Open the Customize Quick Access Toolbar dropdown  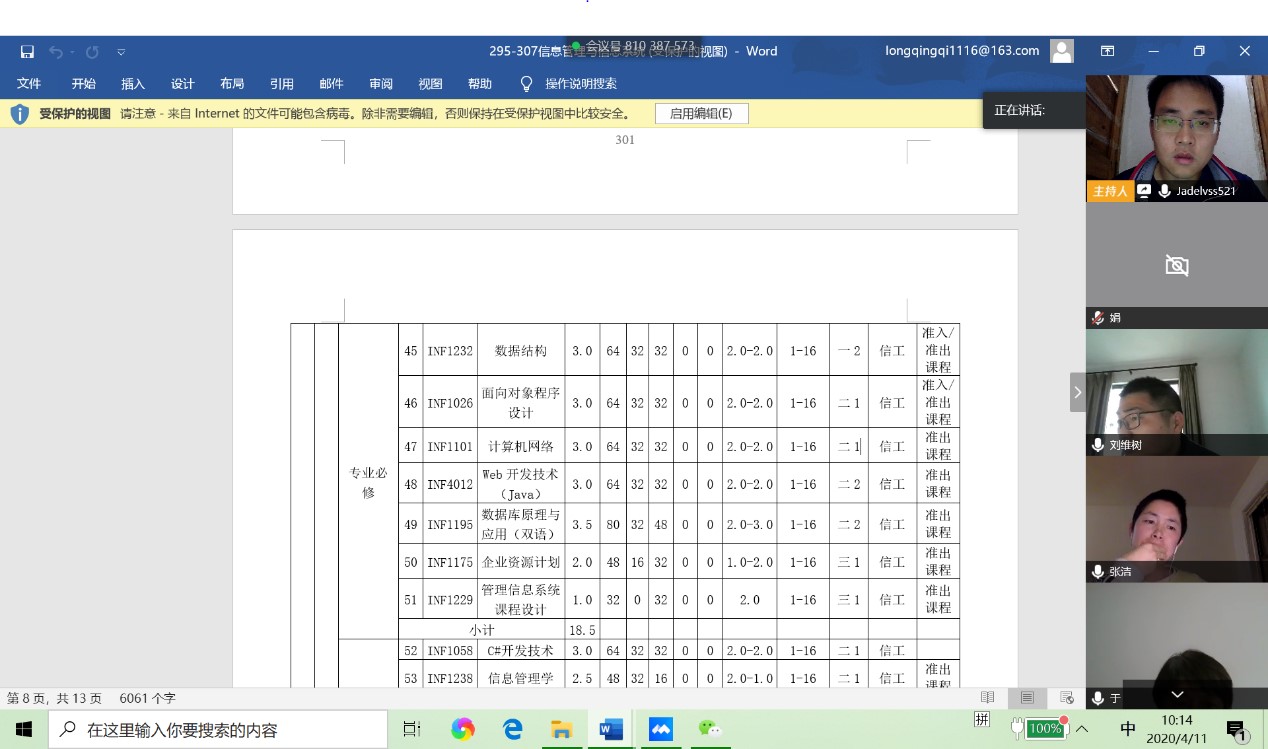point(121,52)
